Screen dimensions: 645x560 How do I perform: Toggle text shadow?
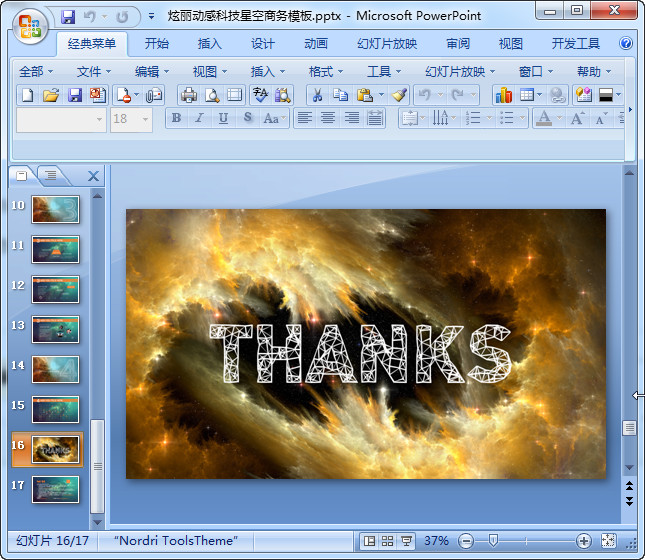coord(247,119)
